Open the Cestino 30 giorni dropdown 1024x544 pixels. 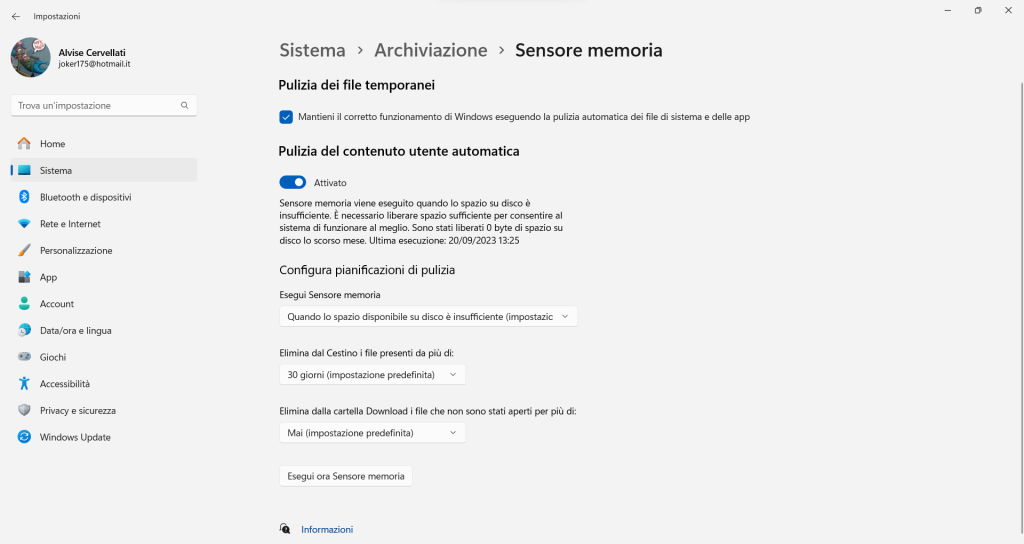click(x=372, y=375)
